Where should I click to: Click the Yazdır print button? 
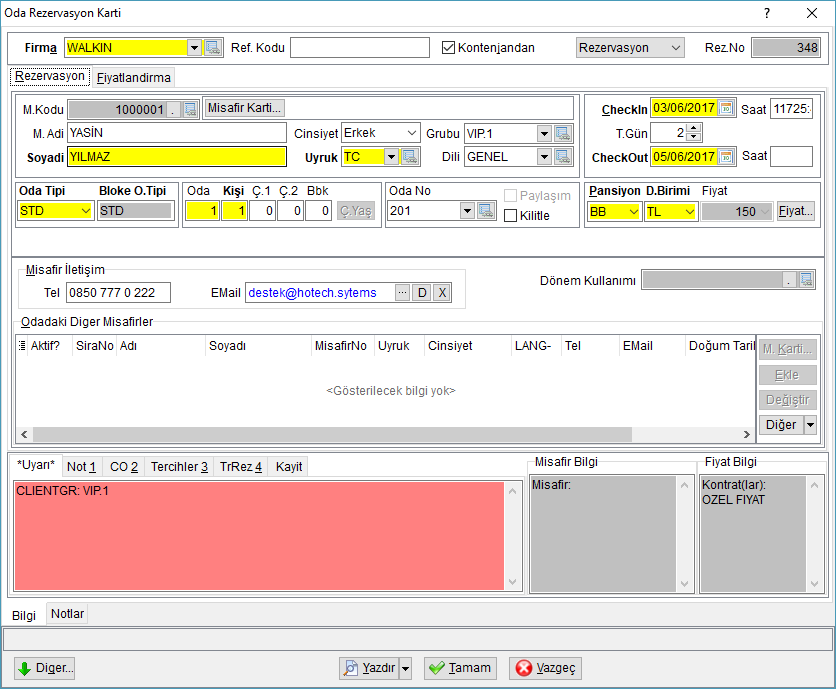pyautogui.click(x=370, y=668)
